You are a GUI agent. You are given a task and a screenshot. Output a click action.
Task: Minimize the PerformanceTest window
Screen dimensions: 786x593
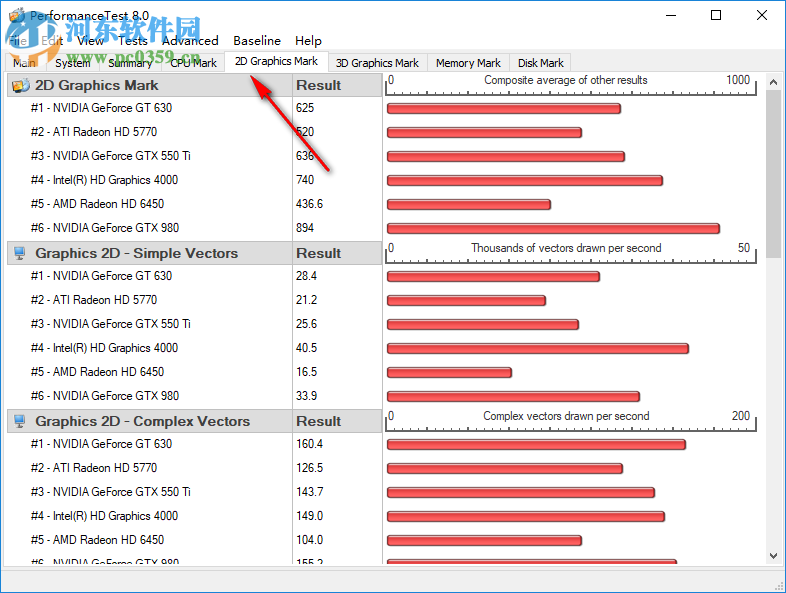pos(671,16)
